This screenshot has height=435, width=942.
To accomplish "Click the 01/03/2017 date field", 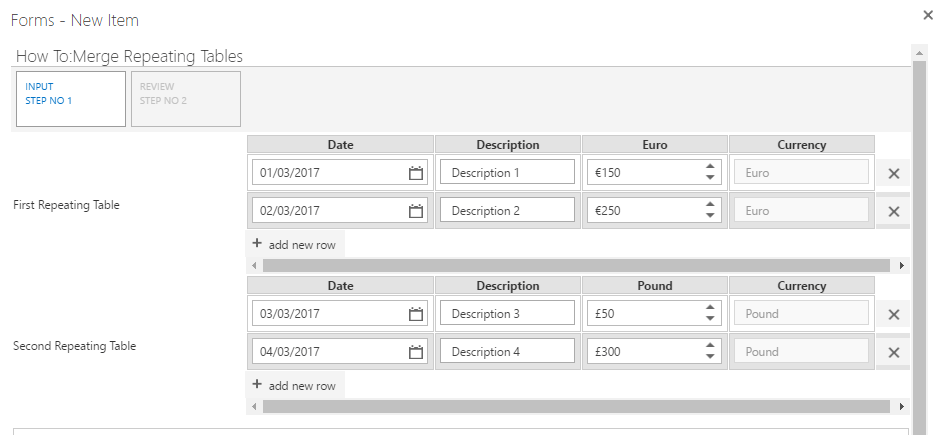I will 339,173.
